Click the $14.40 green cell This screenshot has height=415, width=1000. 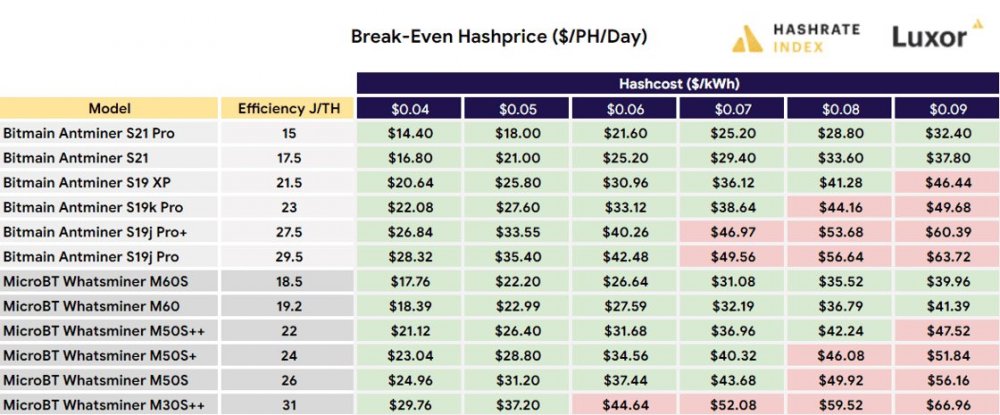(409, 133)
